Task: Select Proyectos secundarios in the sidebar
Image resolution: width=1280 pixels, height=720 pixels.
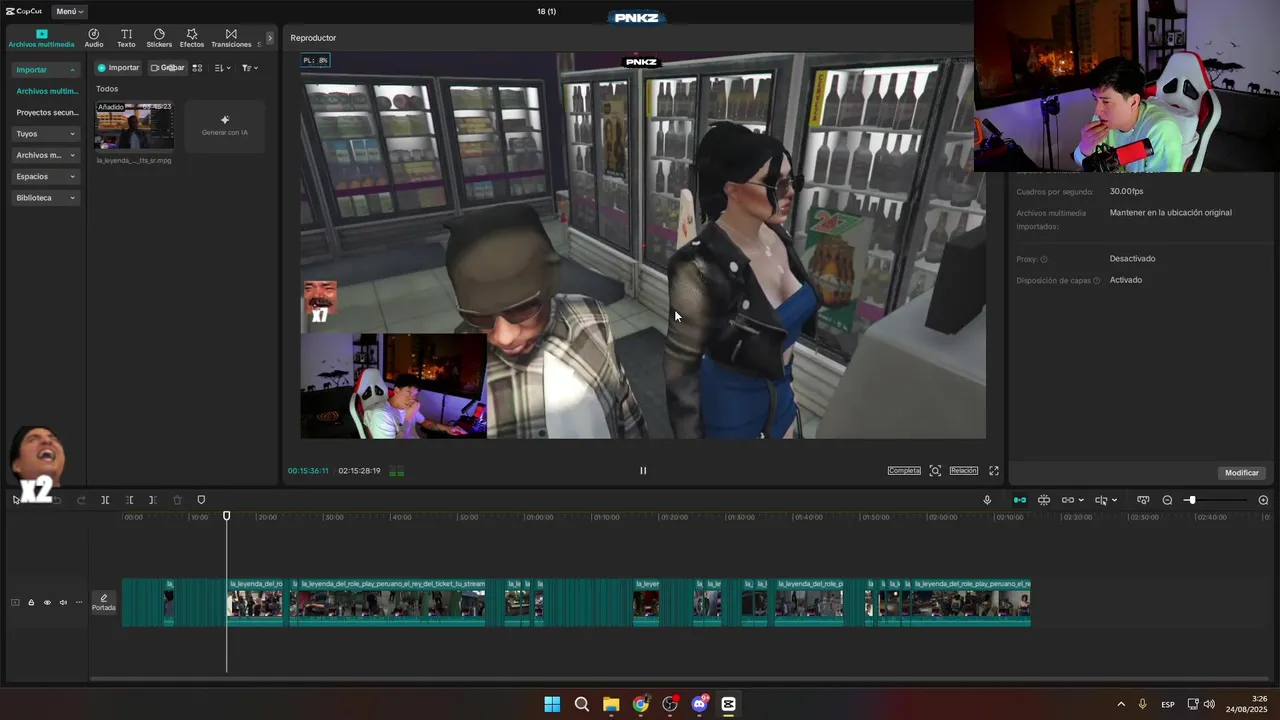Action: (47, 112)
